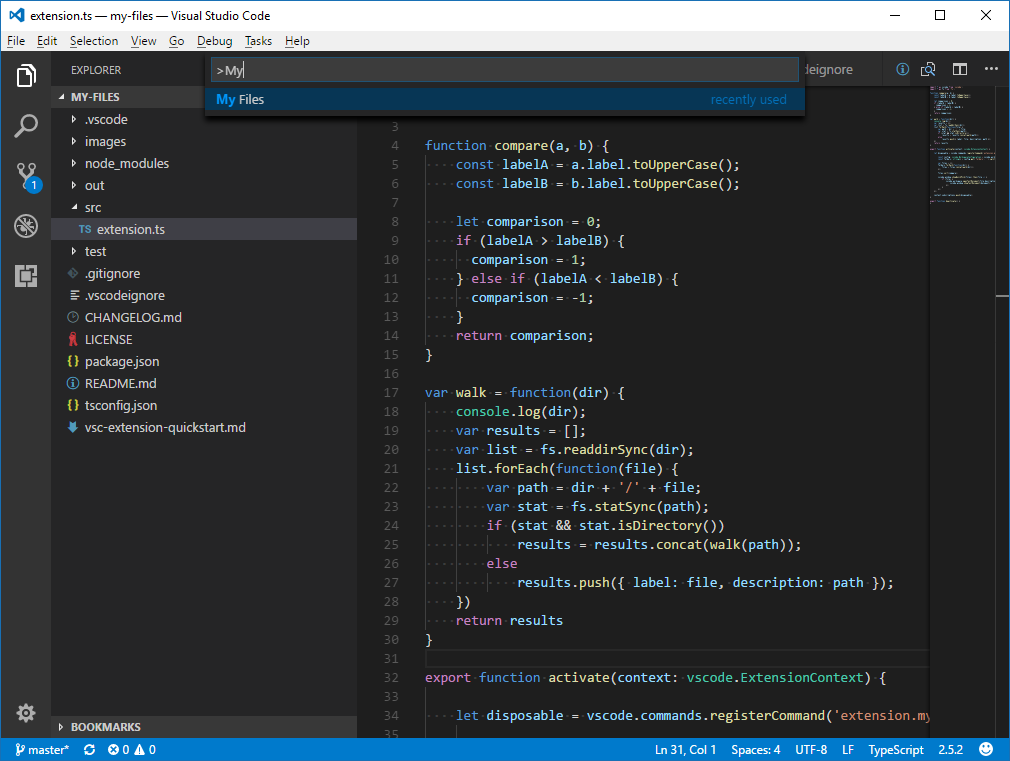Viewport: 1010px width, 761px height.
Task: Click the 'activate' function name on line 32
Action: [x=578, y=677]
